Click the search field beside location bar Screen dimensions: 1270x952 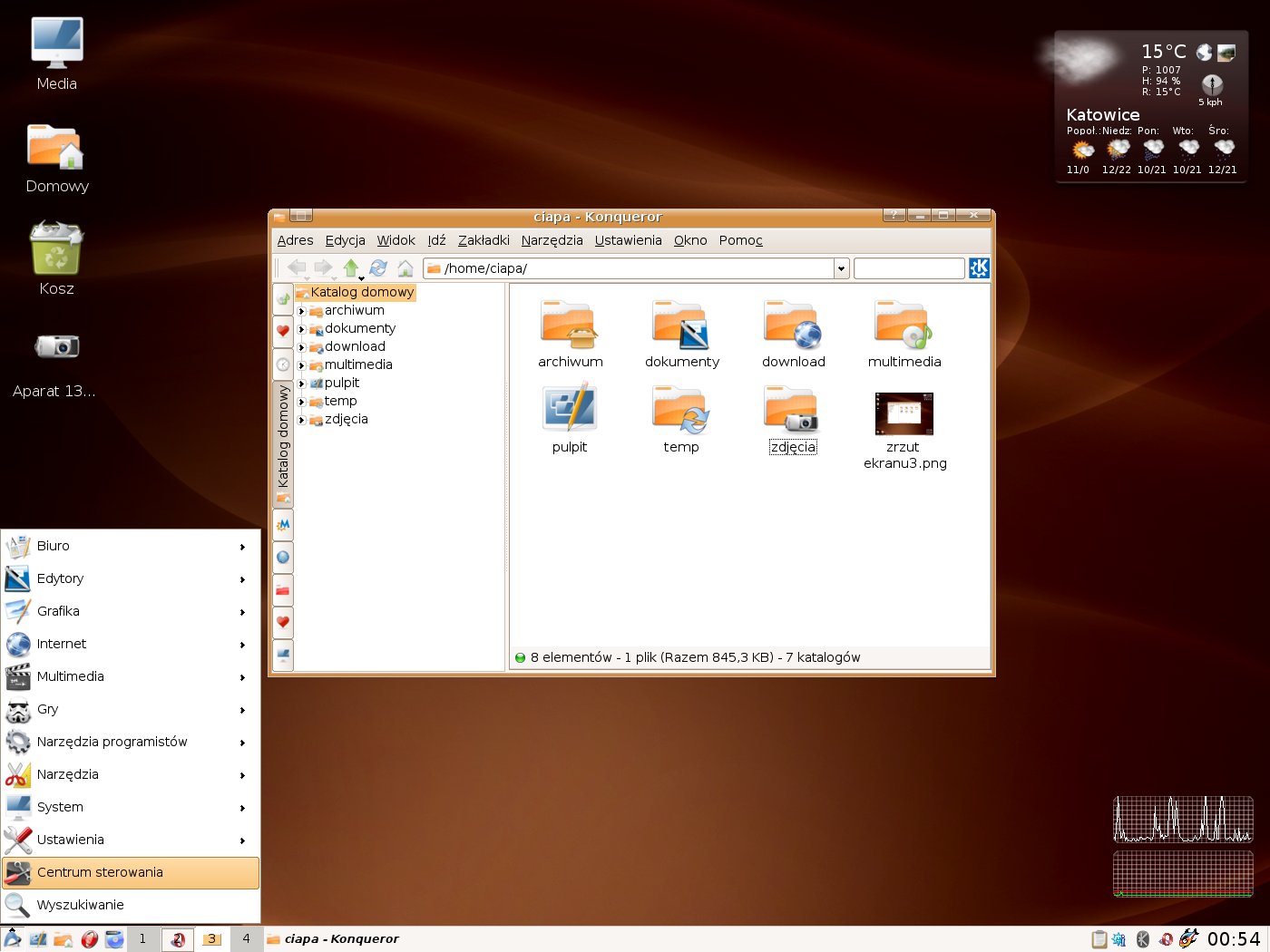coord(909,268)
